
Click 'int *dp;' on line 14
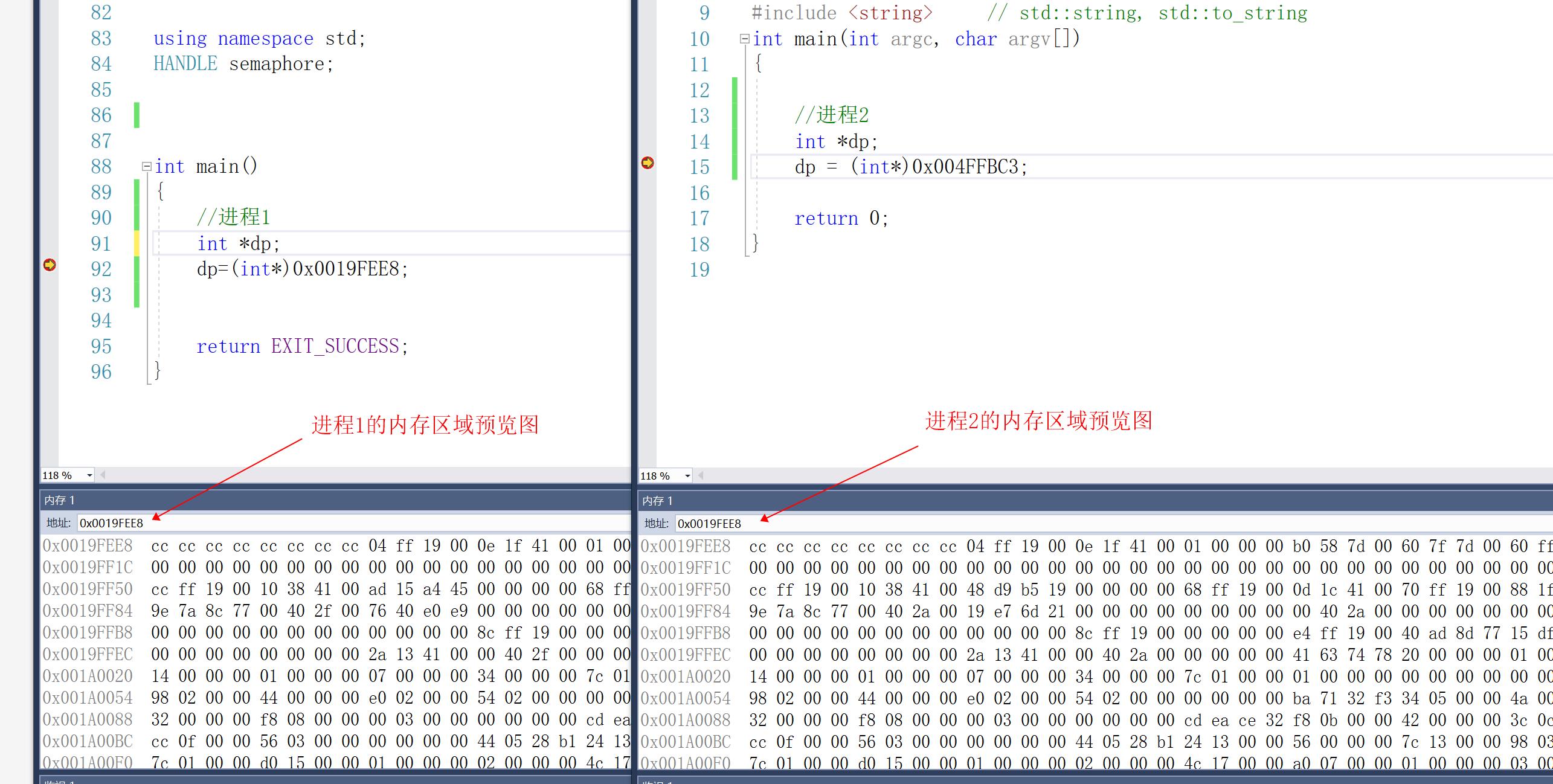tap(836, 142)
